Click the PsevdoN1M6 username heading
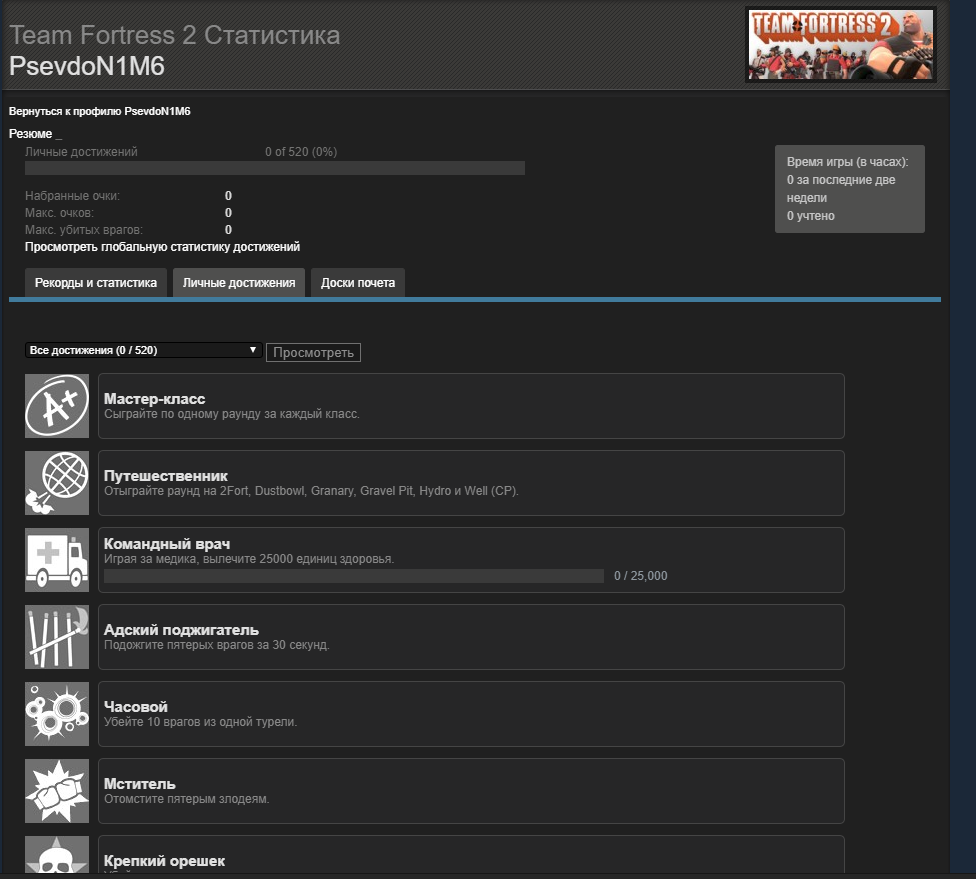The height and width of the screenshot is (879, 976). 87,66
